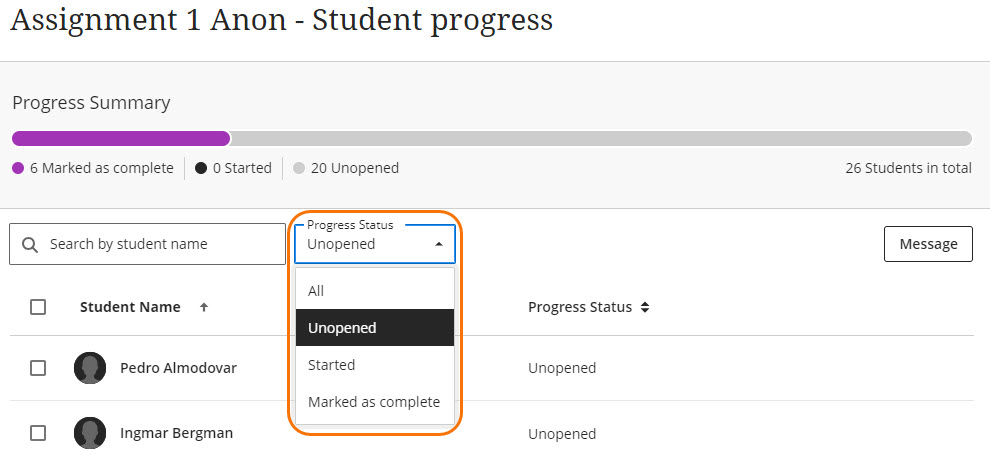Click Pedro Almodovar's avatar icon
Screen dimensions: 990x461
(90, 368)
